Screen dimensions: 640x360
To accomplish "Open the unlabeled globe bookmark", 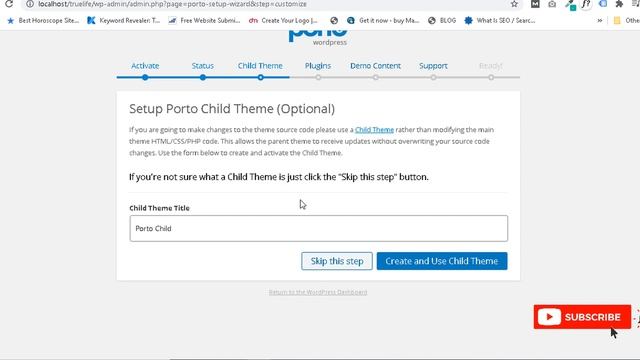I will [334, 20].
